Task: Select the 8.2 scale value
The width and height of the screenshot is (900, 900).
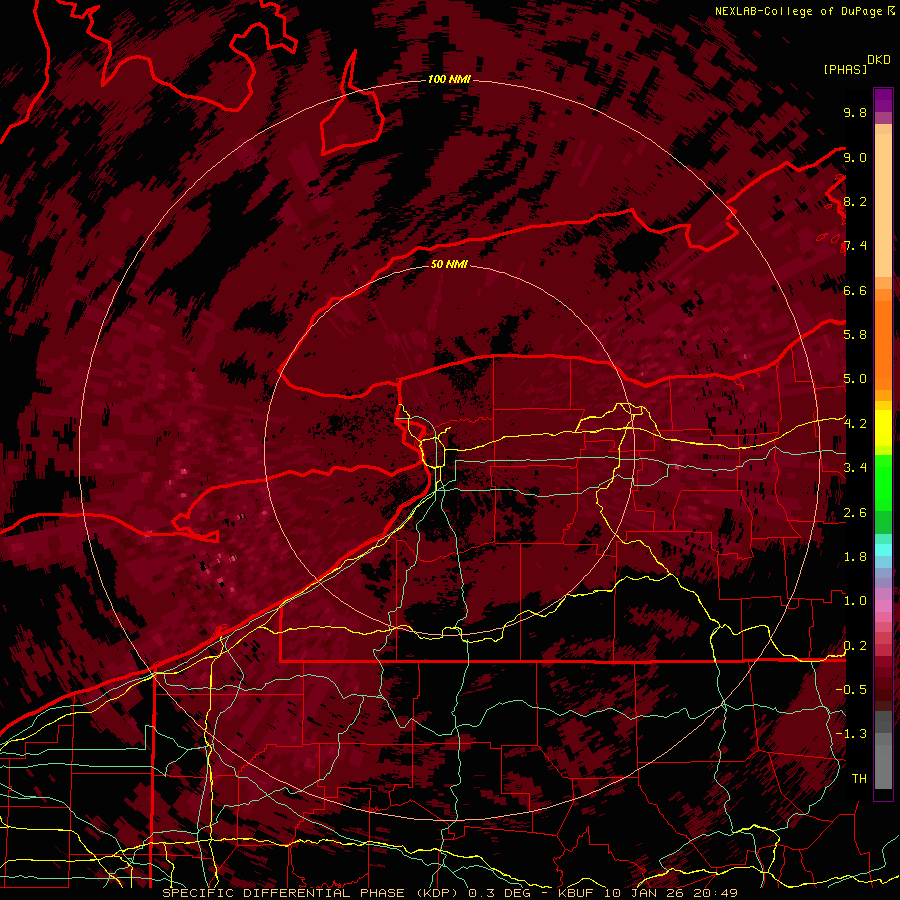Action: (x=855, y=201)
